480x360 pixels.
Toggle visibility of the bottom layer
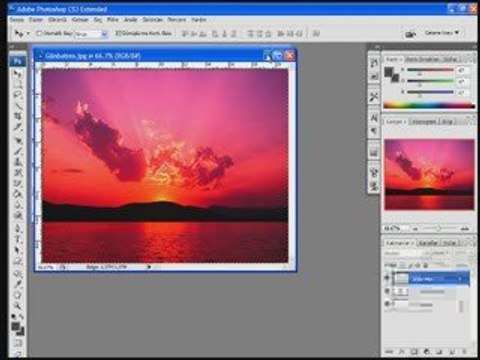pos(387,304)
